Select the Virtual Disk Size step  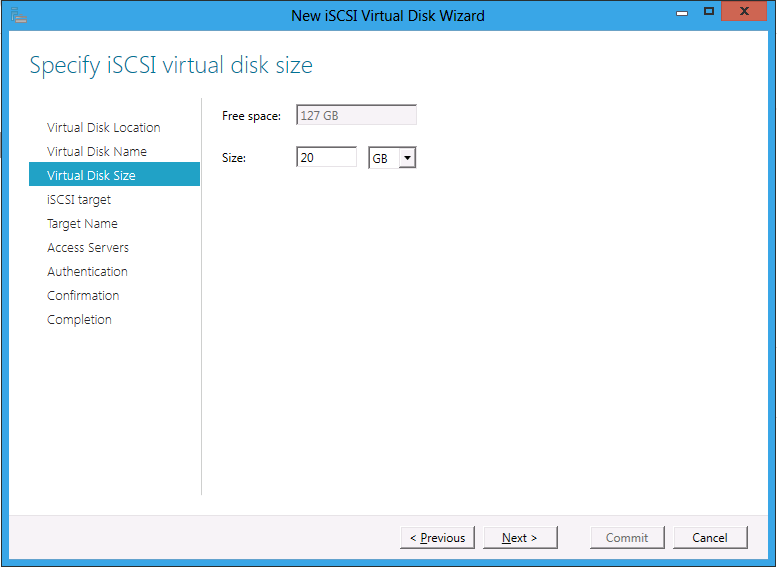[114, 174]
